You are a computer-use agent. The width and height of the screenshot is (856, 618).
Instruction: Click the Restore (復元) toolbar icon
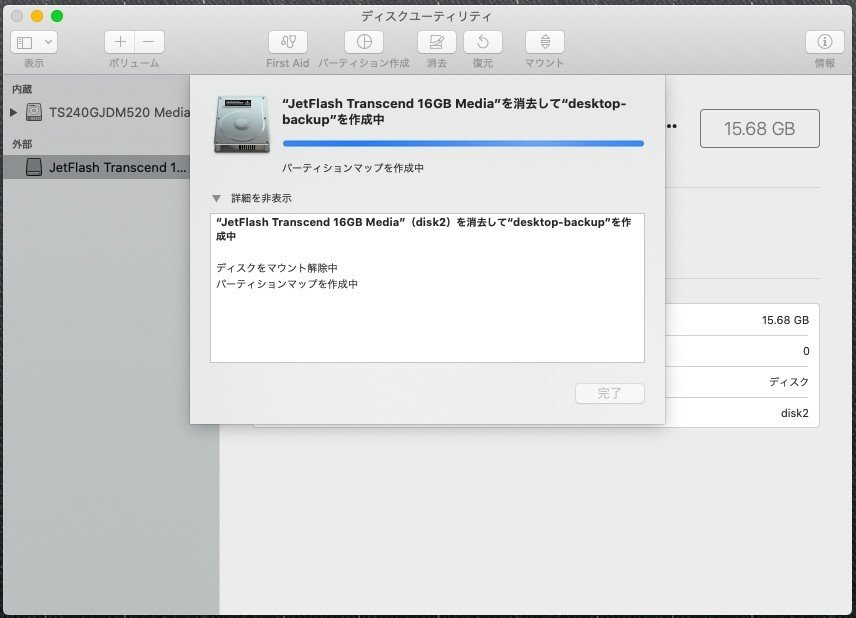tap(483, 42)
